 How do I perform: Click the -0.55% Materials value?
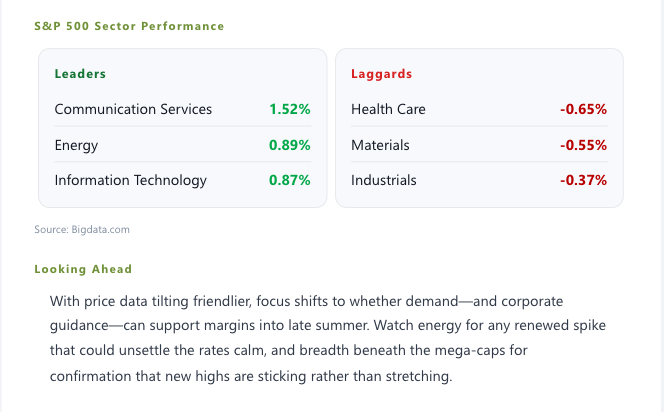coord(584,145)
